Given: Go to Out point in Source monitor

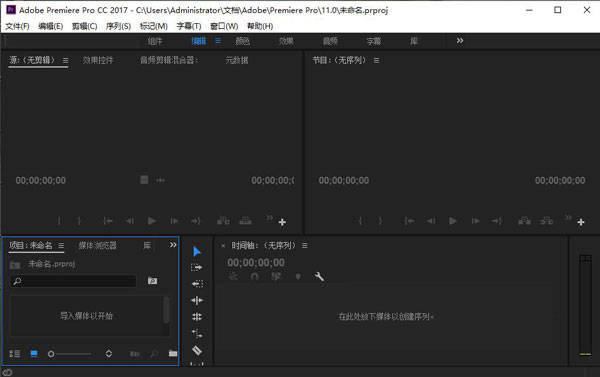Looking at the screenshot, I should [x=196, y=221].
